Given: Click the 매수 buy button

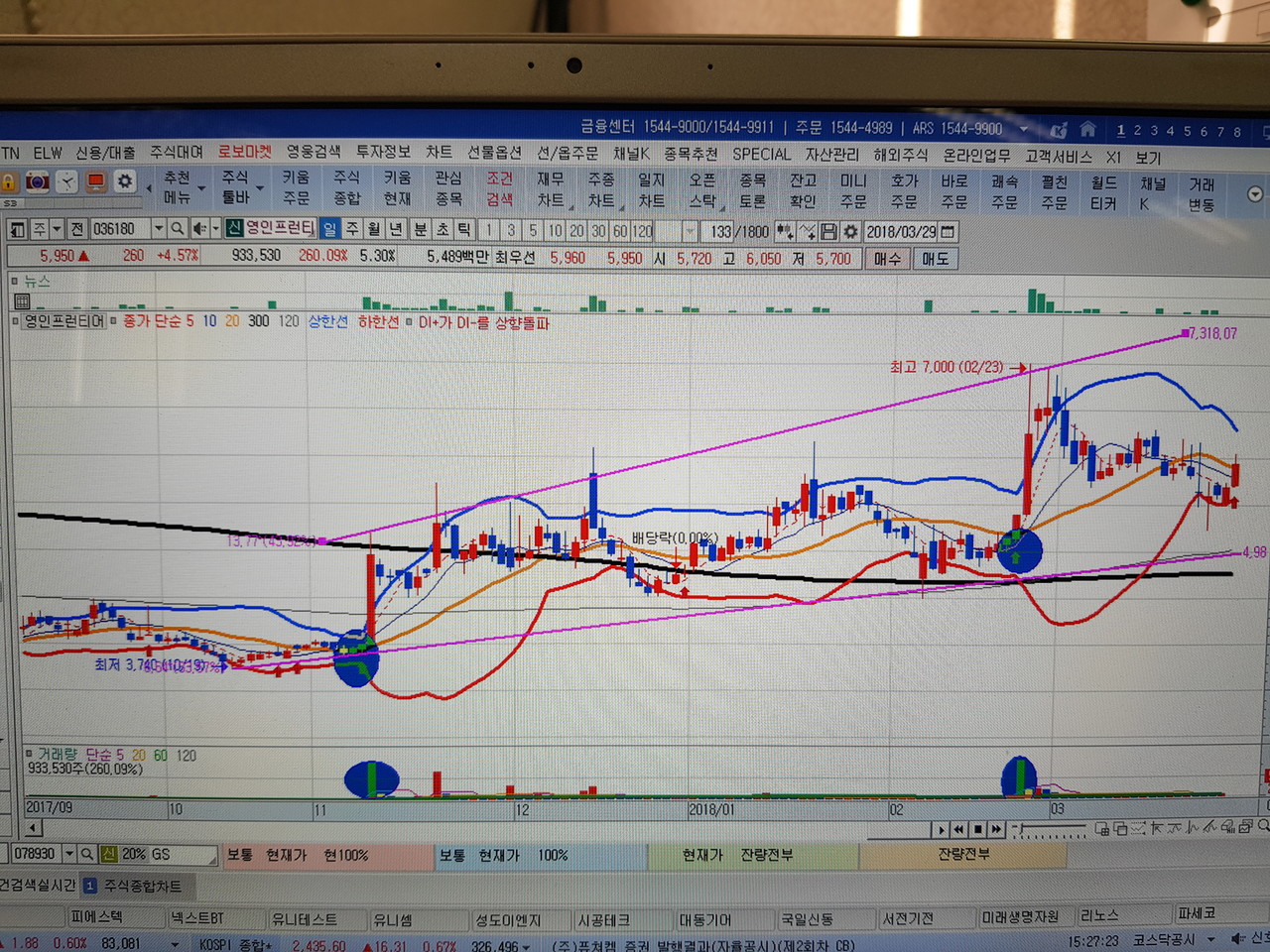Looking at the screenshot, I should [887, 258].
